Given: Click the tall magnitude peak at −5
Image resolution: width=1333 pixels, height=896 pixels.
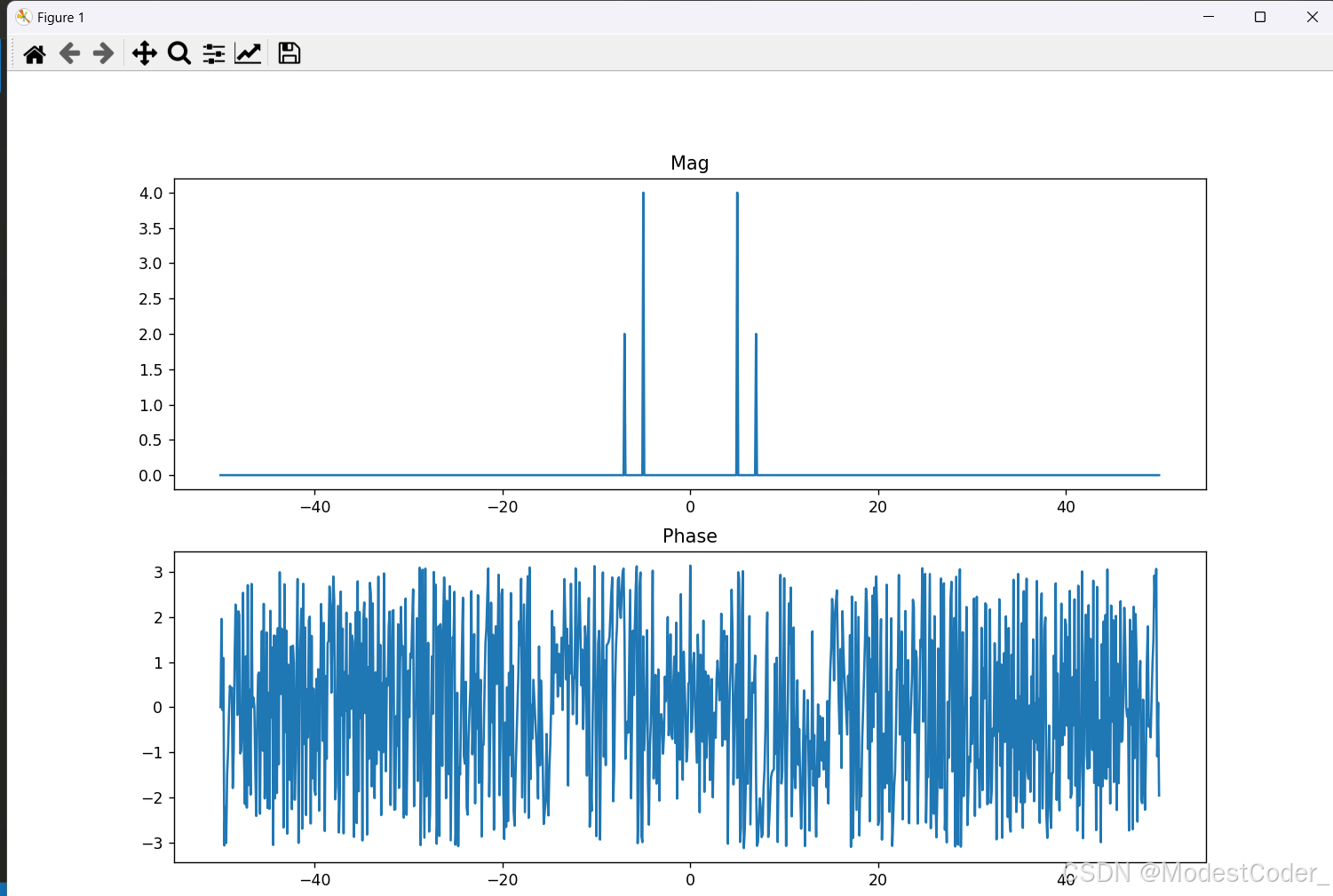Looking at the screenshot, I should coord(643,333).
